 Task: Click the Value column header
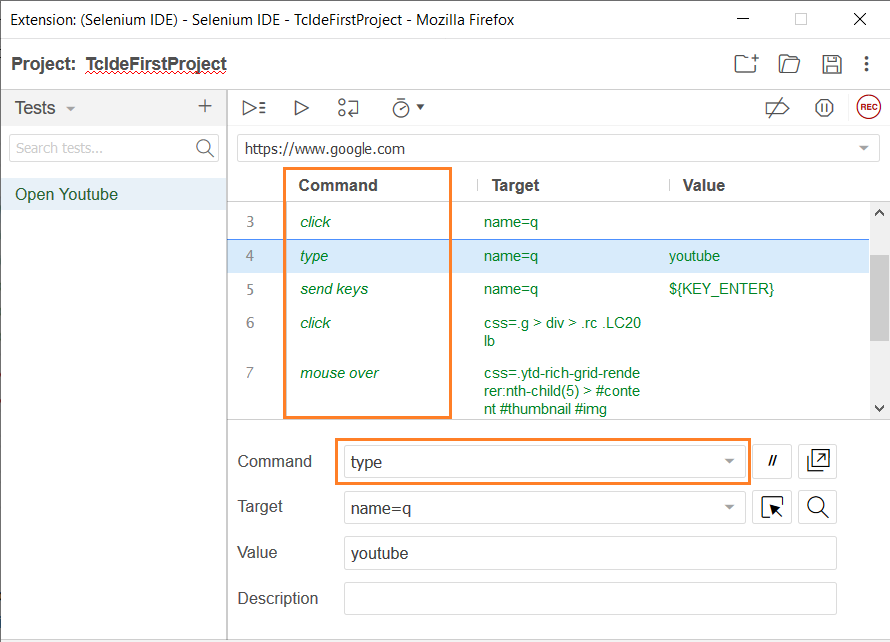[703, 185]
